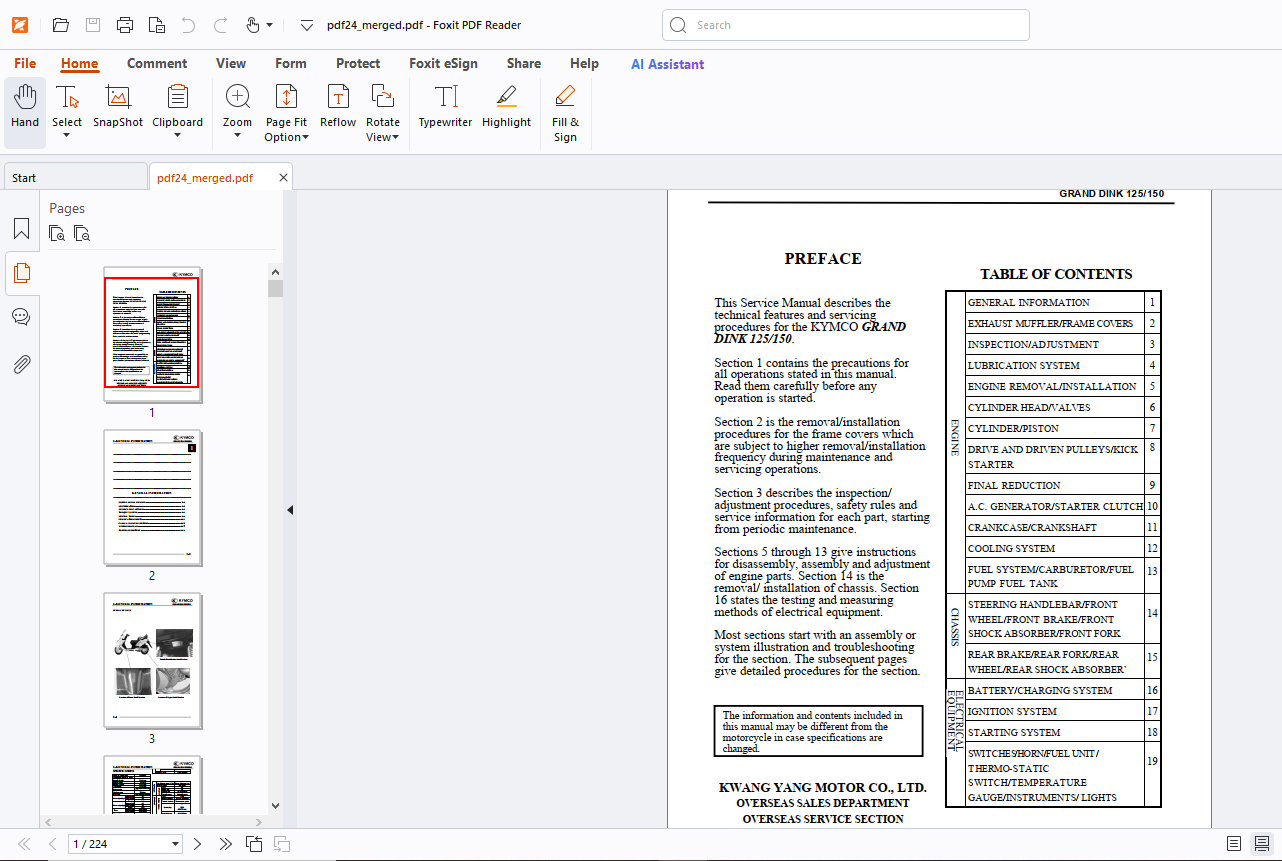Open the Comments side panel

pos(22,317)
